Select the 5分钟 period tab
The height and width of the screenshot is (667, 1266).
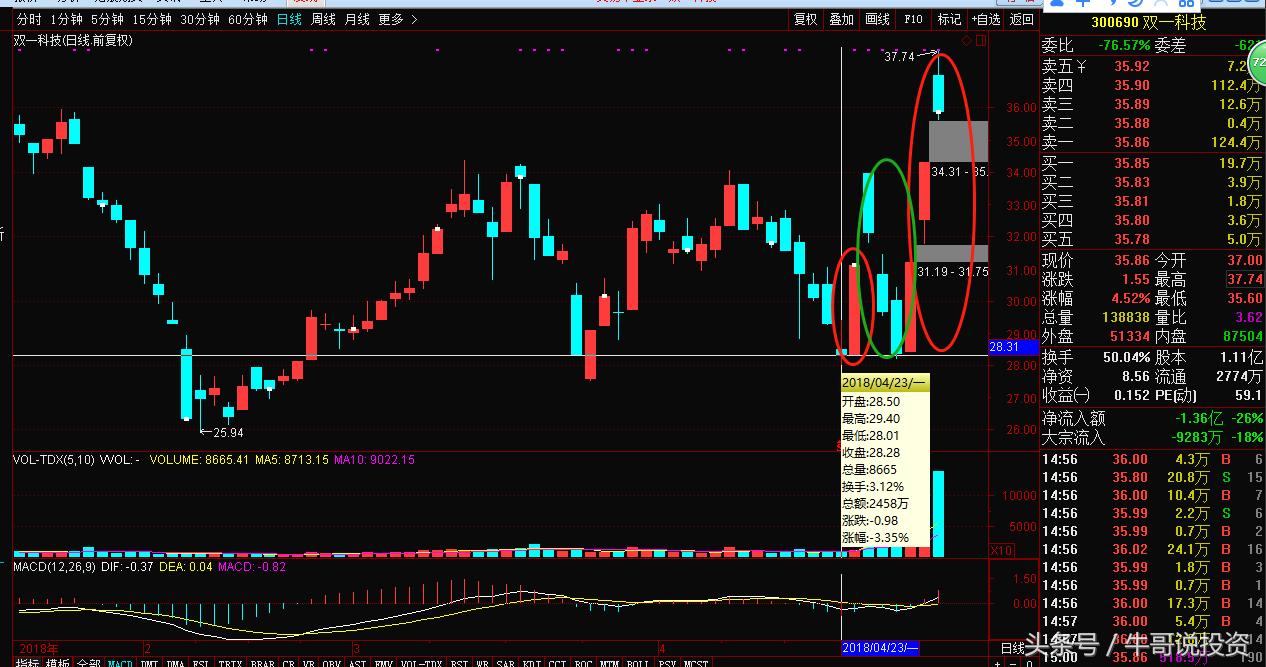click(x=107, y=20)
